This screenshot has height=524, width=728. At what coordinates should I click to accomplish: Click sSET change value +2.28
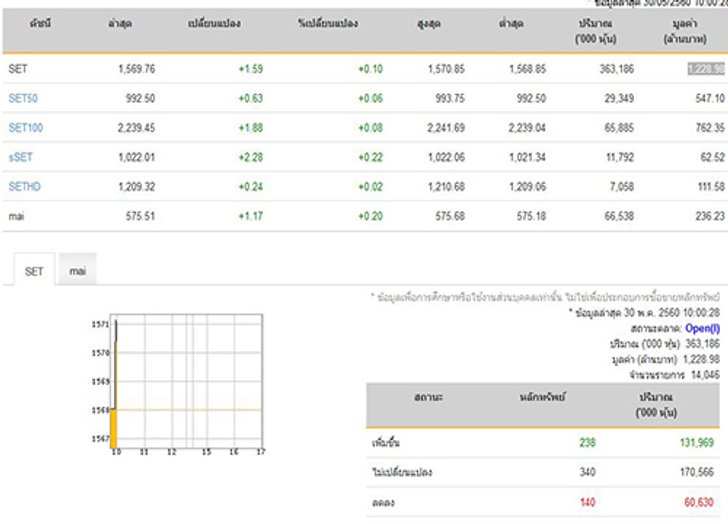(x=251, y=157)
